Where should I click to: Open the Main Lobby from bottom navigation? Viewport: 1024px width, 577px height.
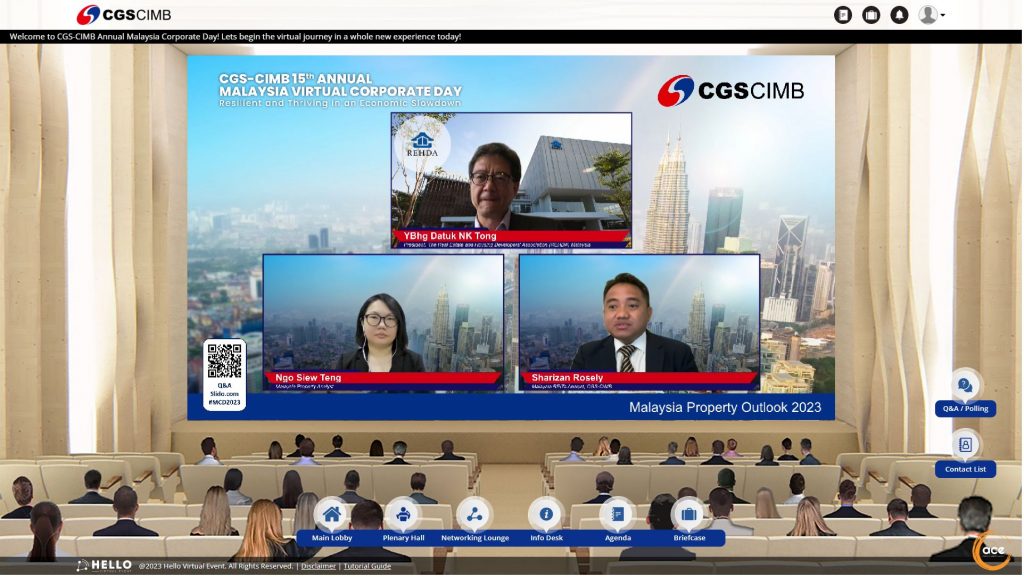tap(331, 519)
